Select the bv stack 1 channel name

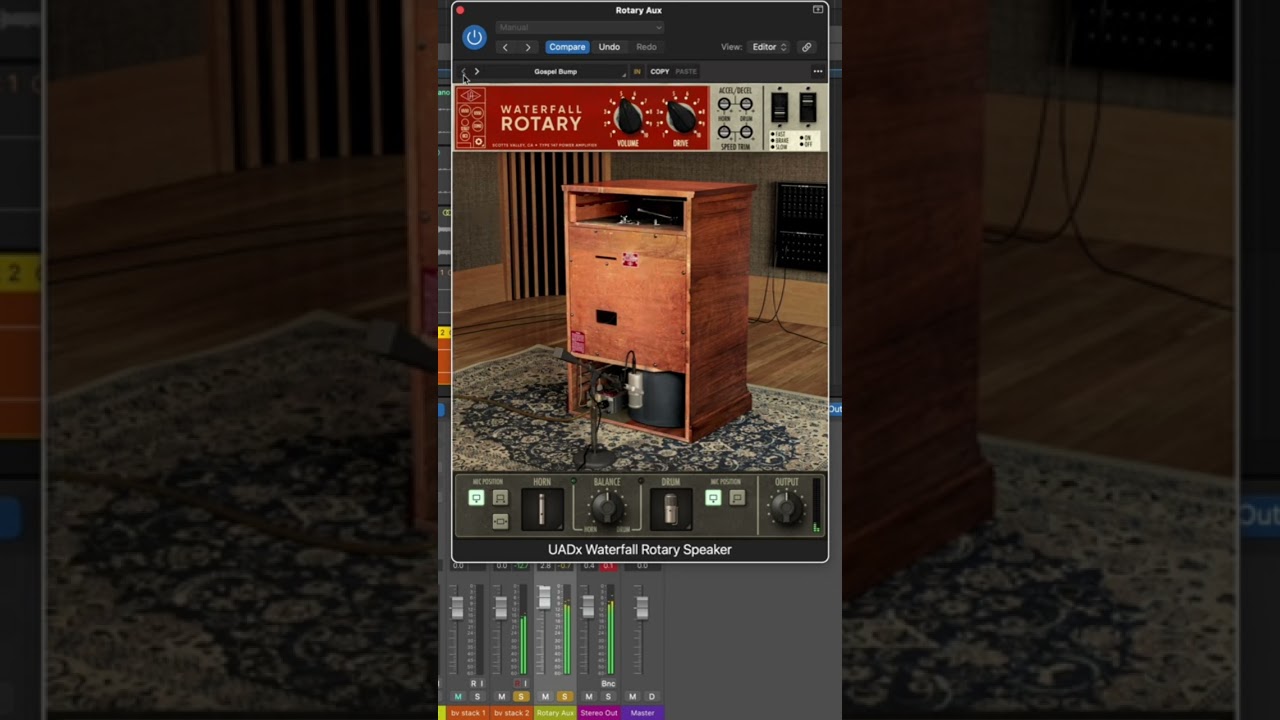click(467, 713)
